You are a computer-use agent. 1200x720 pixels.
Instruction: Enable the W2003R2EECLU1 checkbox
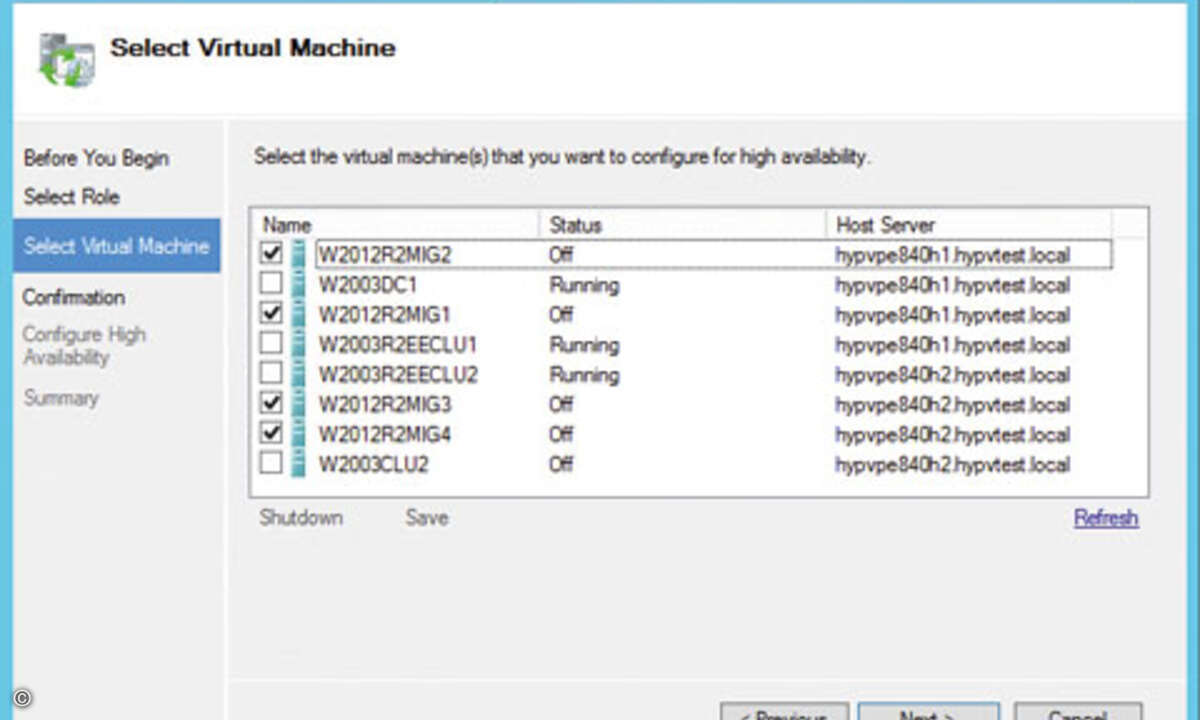point(271,344)
